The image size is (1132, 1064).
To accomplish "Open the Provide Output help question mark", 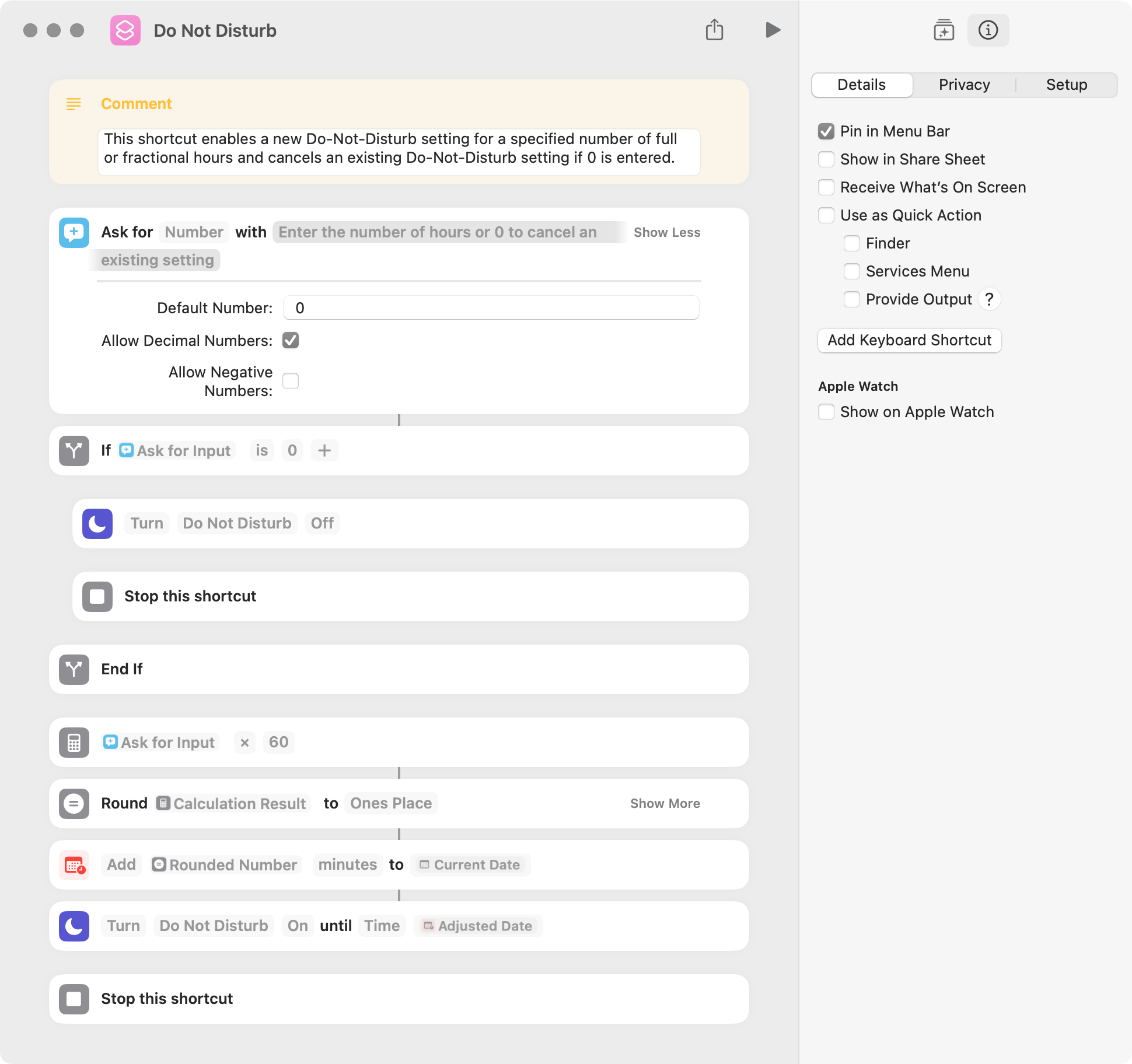I will pyautogui.click(x=989, y=299).
